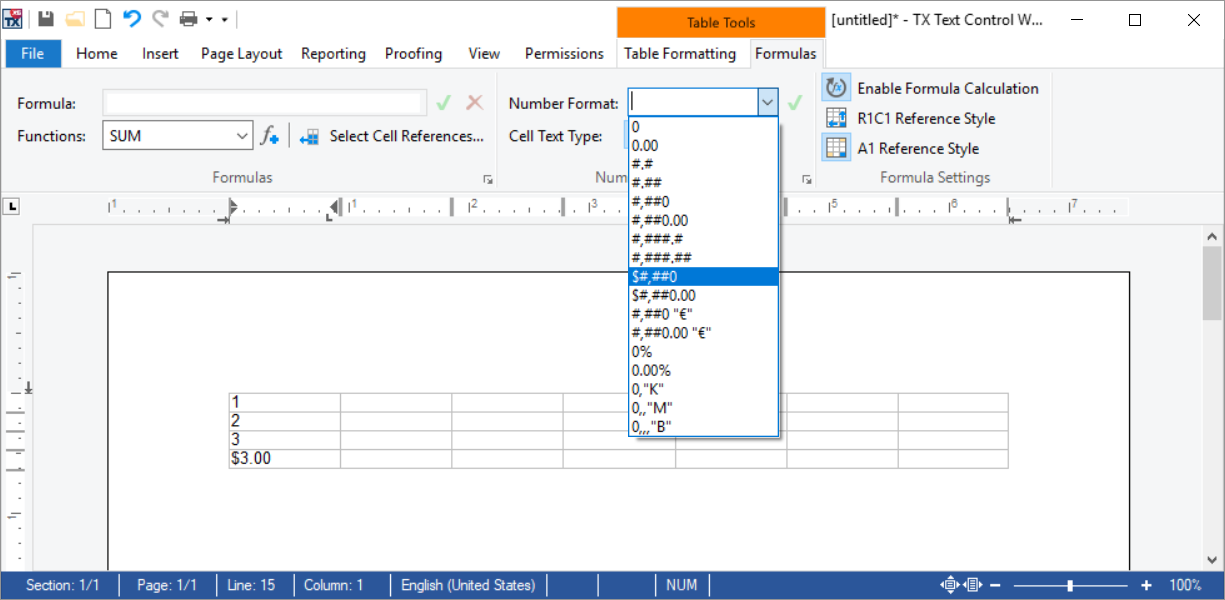Open the Customize Quick Access Toolbar arrow
The height and width of the screenshot is (600, 1225).
pyautogui.click(x=224, y=20)
